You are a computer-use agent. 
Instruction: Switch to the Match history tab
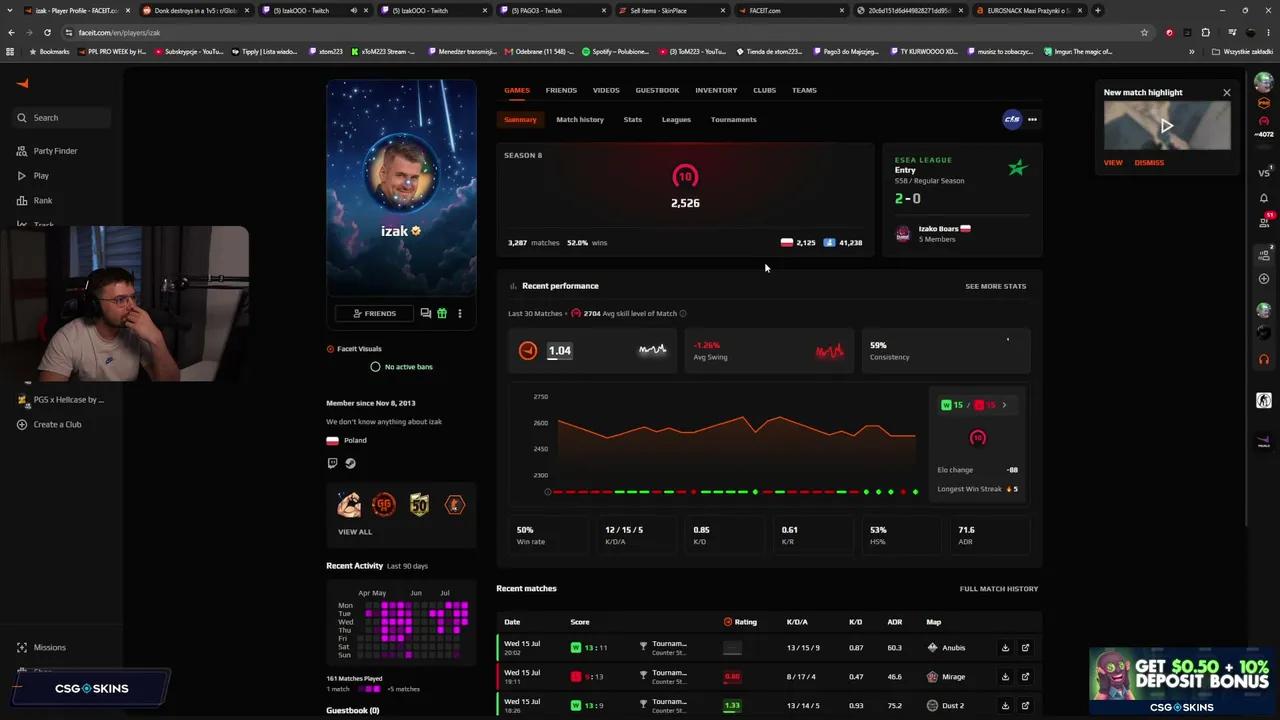coord(580,119)
